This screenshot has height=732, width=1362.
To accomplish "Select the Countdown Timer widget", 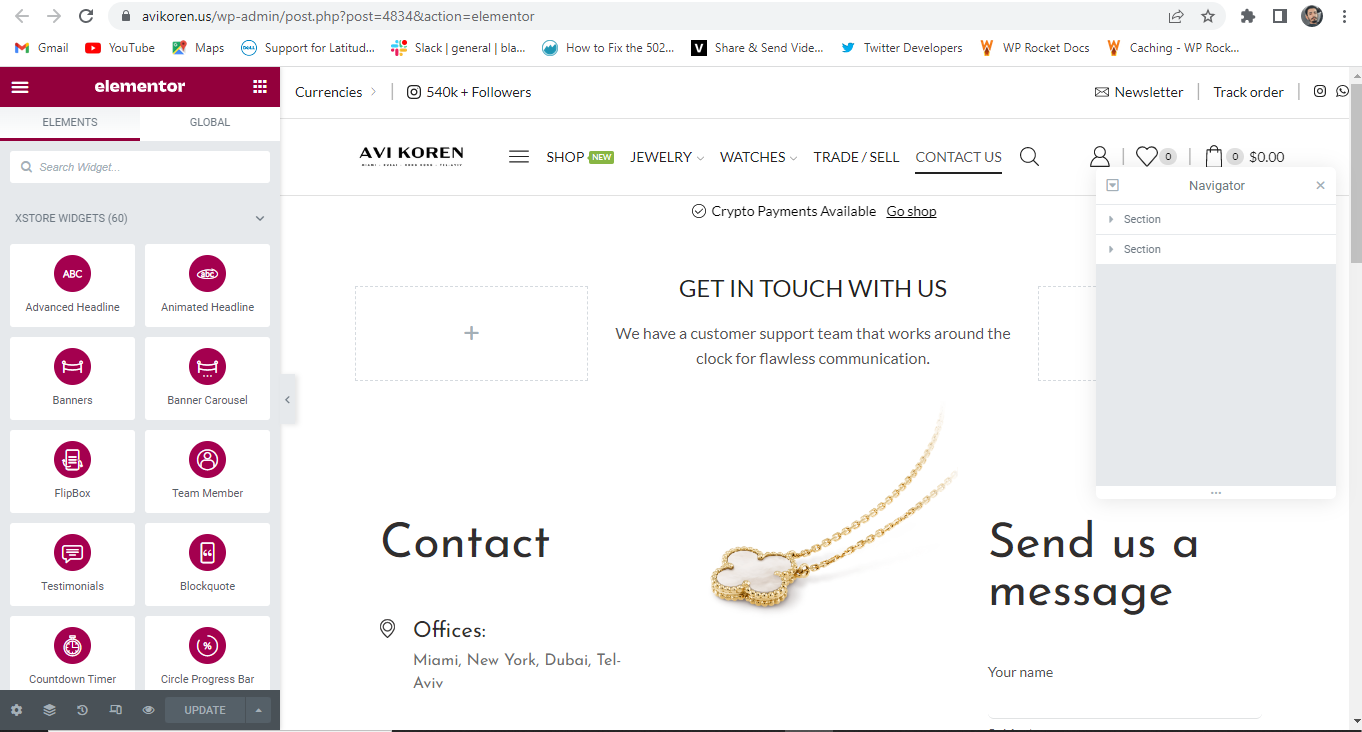I will tap(72, 657).
